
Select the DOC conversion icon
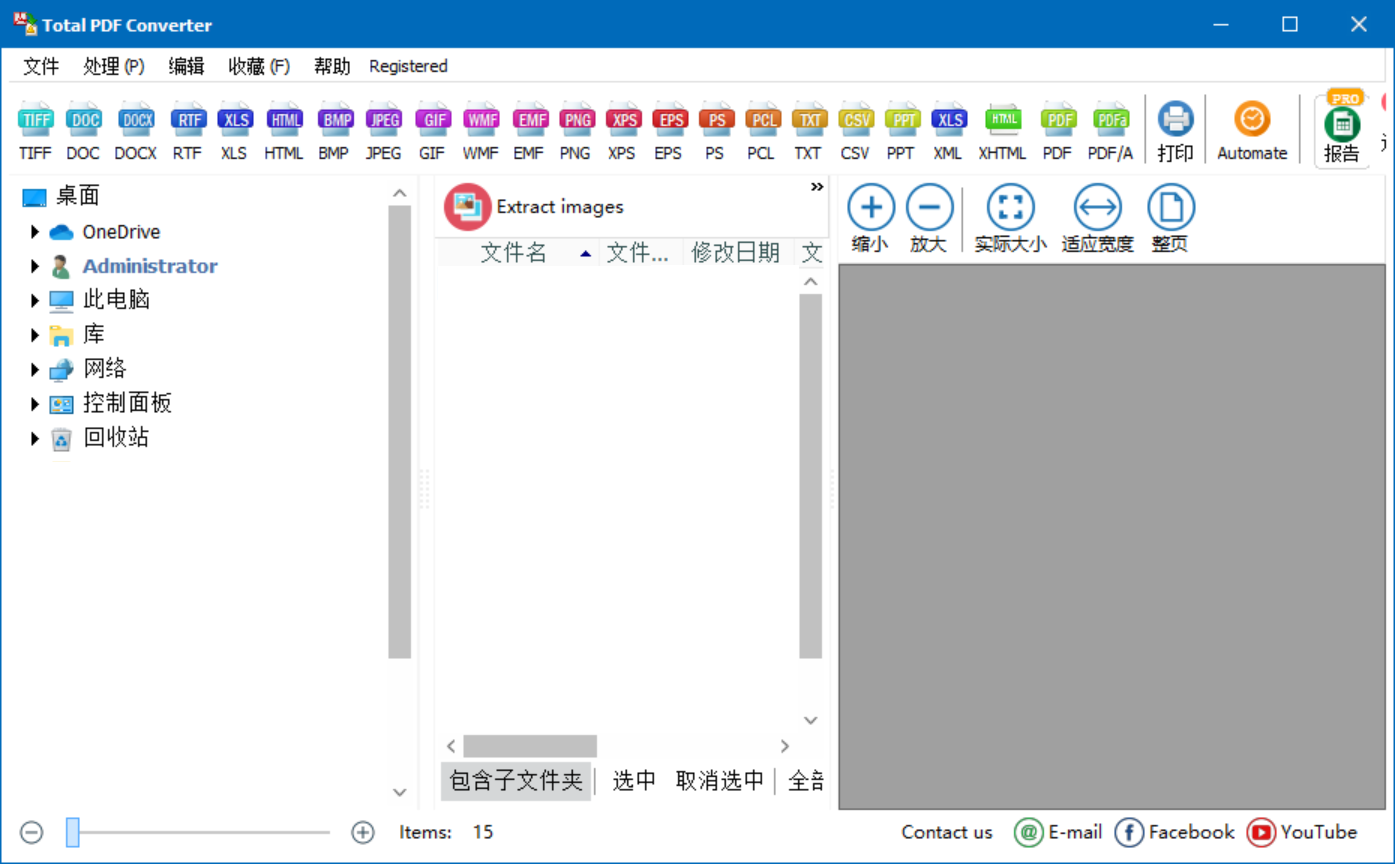point(83,130)
